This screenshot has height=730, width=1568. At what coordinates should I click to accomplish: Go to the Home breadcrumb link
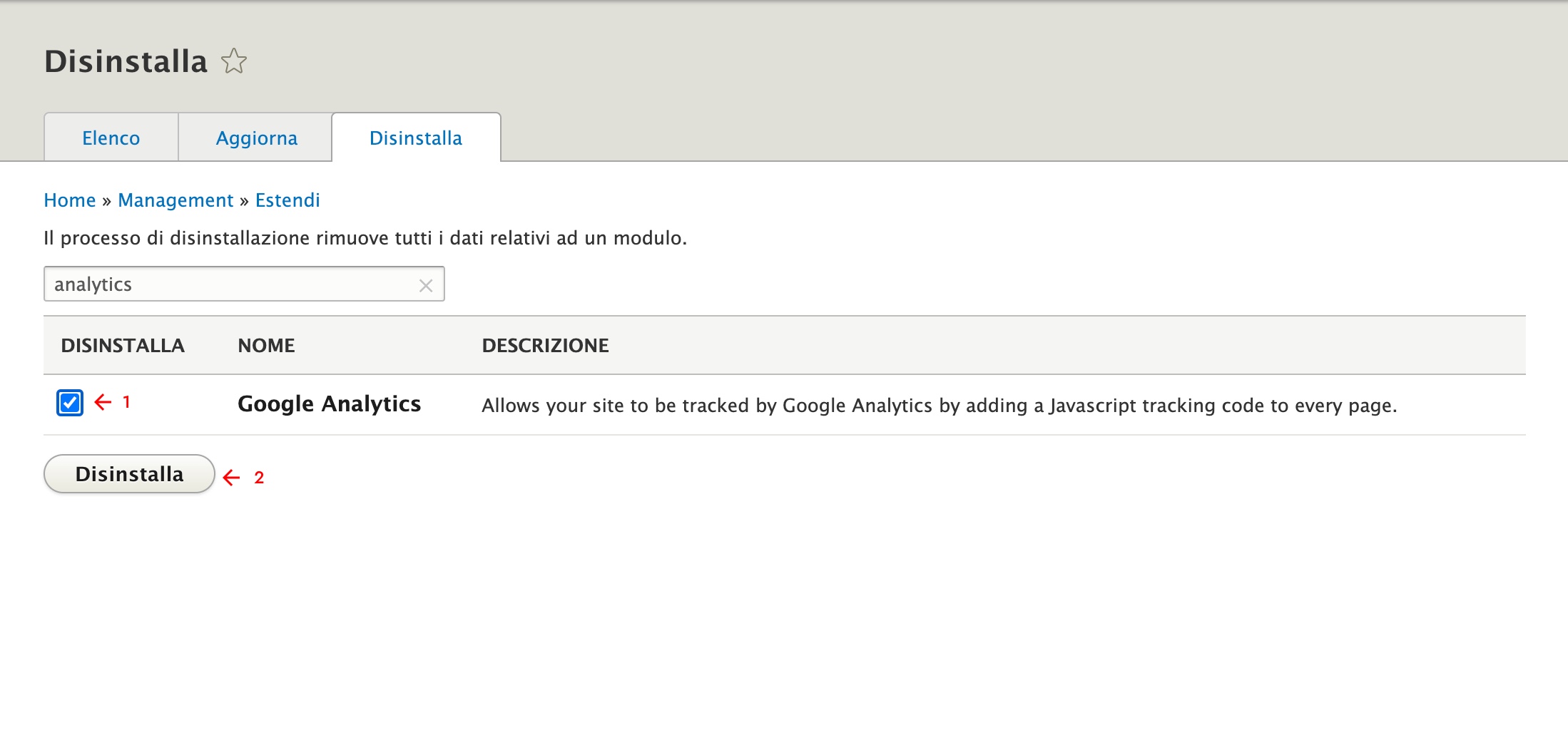[69, 200]
